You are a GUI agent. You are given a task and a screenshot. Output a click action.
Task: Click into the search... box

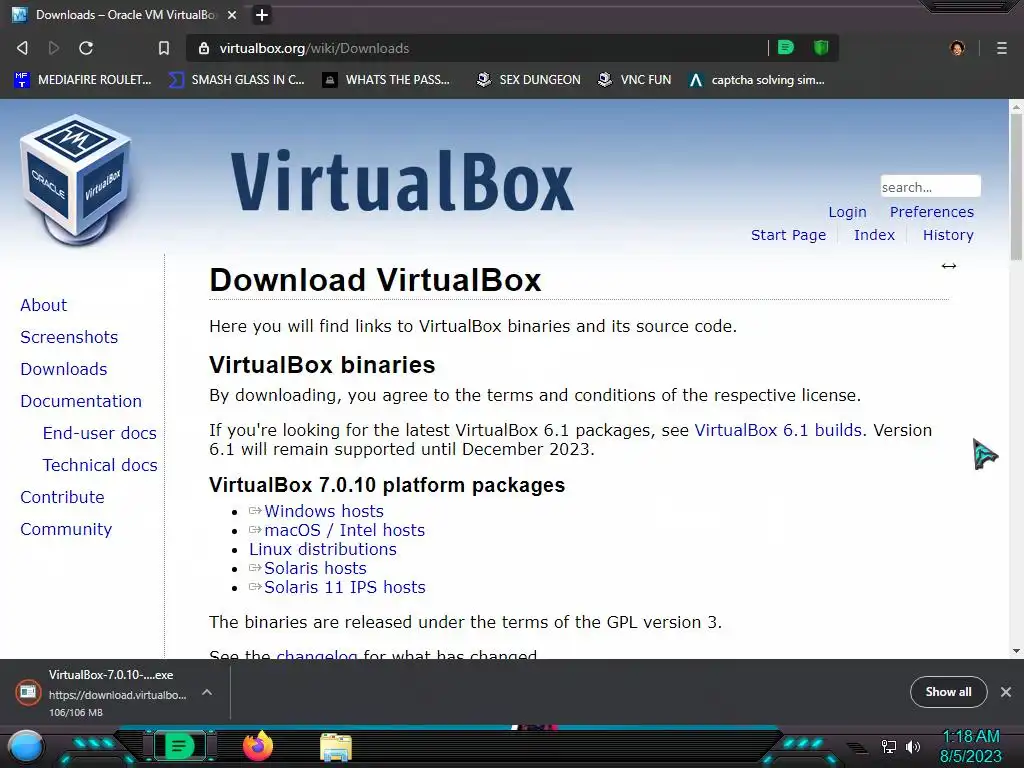coord(930,187)
